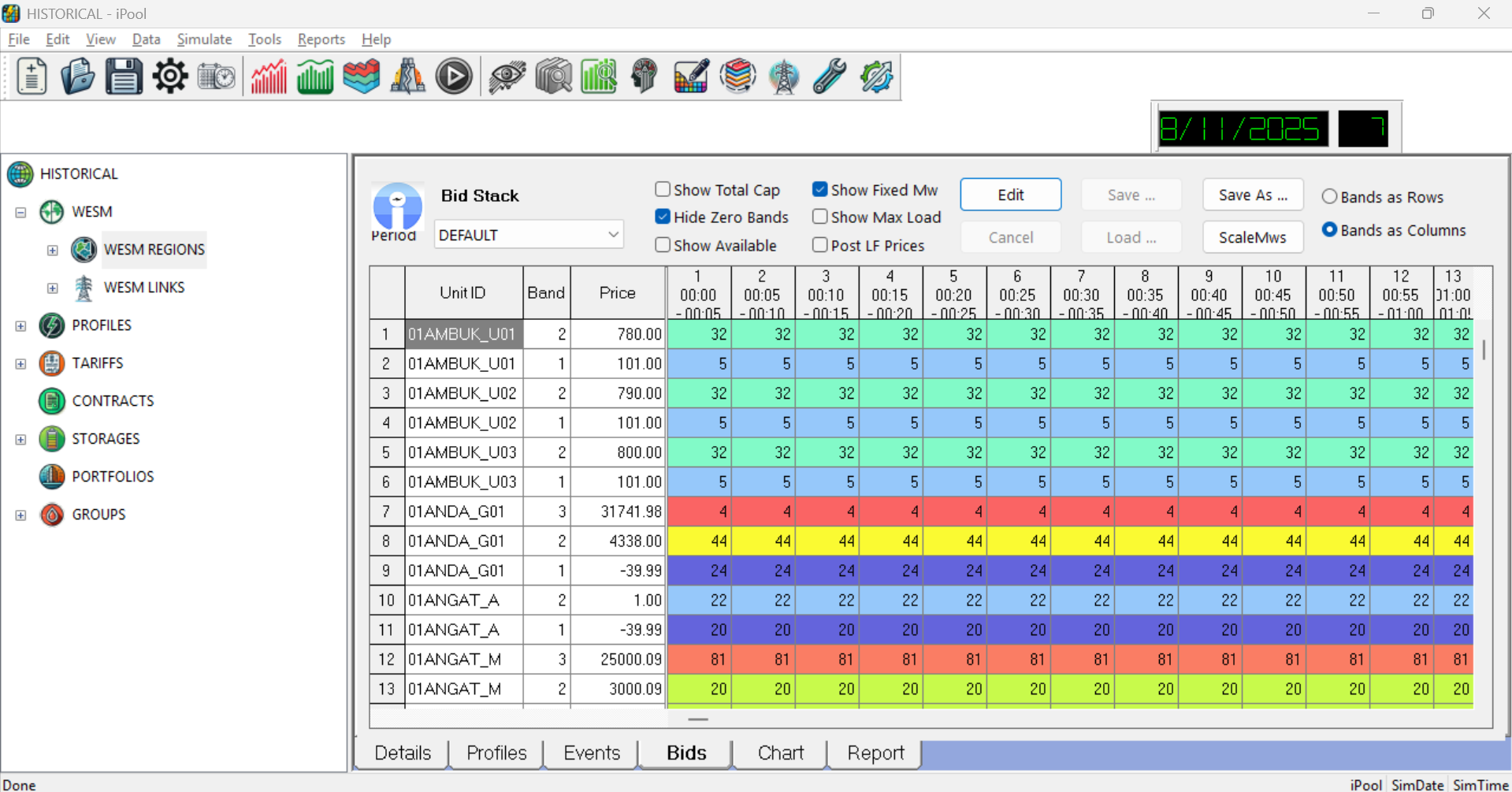Select the calendar and clock toolbar icon
Screen dimensions: 1512x792
point(216,76)
